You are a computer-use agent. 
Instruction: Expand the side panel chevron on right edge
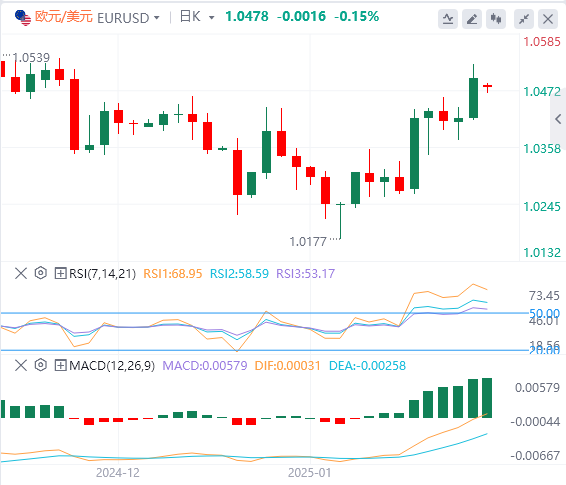point(558,119)
